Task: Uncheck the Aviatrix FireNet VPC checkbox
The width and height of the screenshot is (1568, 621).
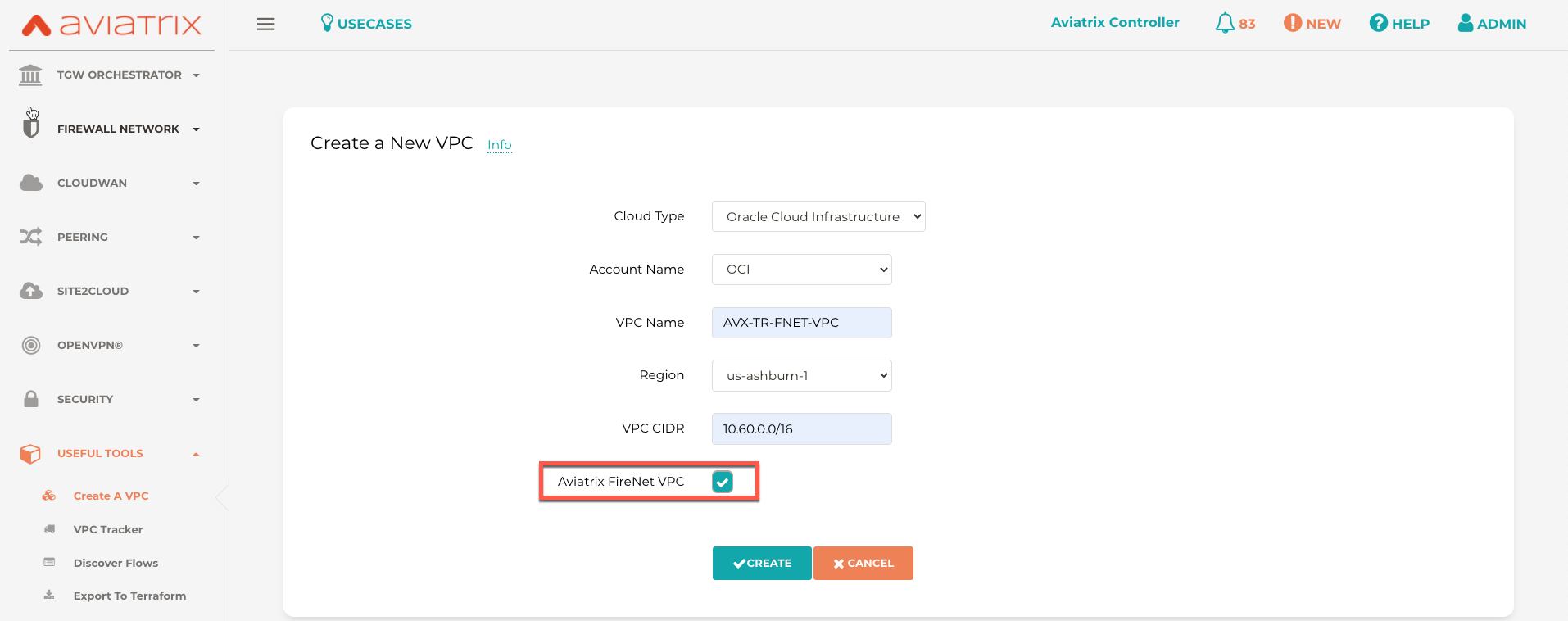Action: (x=723, y=482)
